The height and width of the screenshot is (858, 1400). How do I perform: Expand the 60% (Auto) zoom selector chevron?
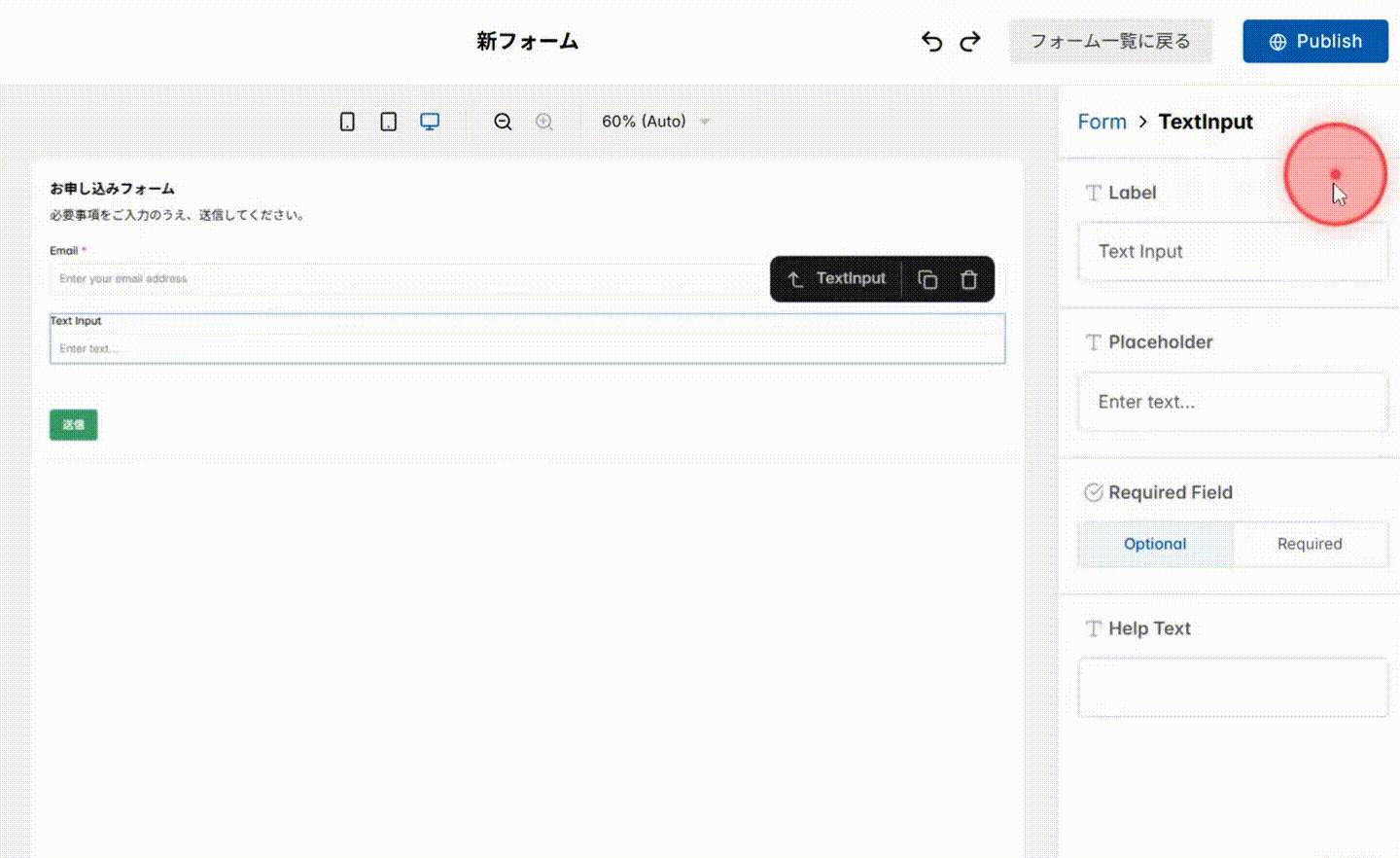tap(704, 121)
